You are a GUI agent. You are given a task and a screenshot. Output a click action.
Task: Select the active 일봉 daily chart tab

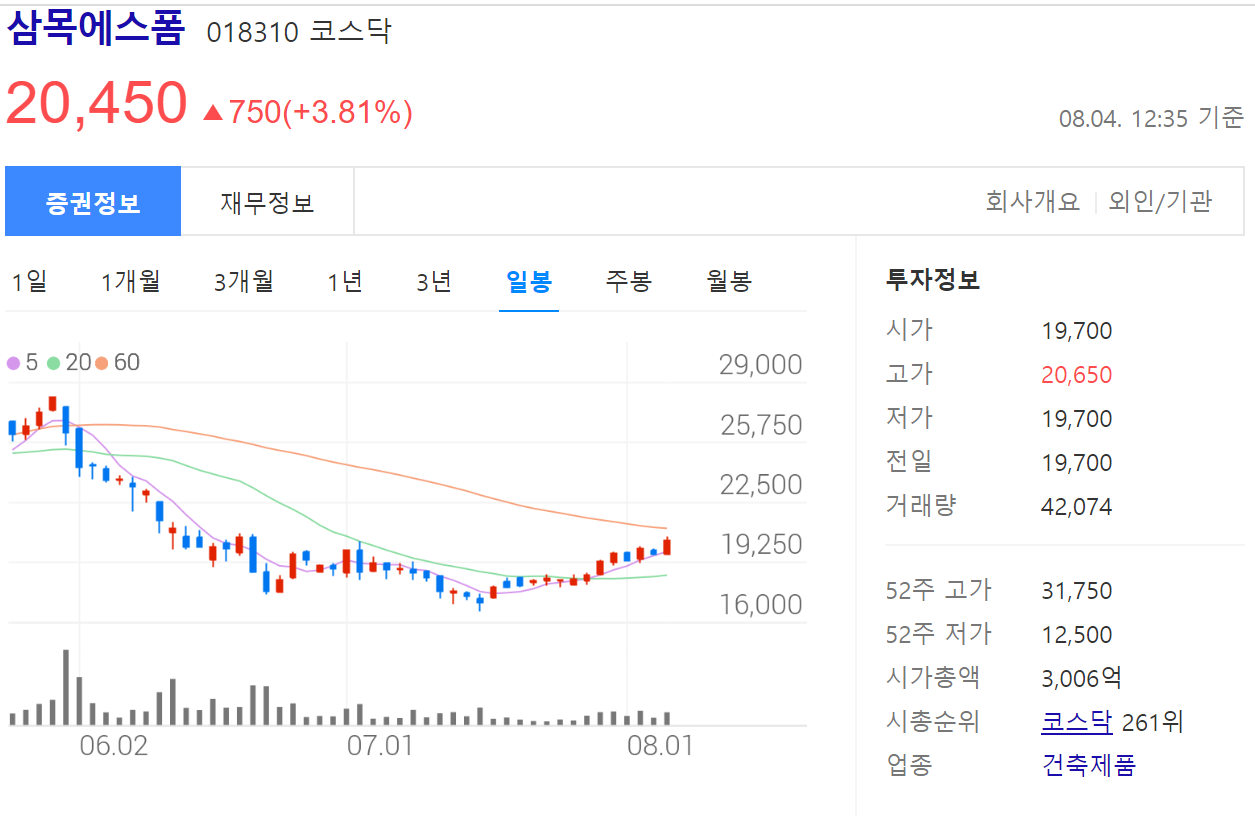pos(528,281)
